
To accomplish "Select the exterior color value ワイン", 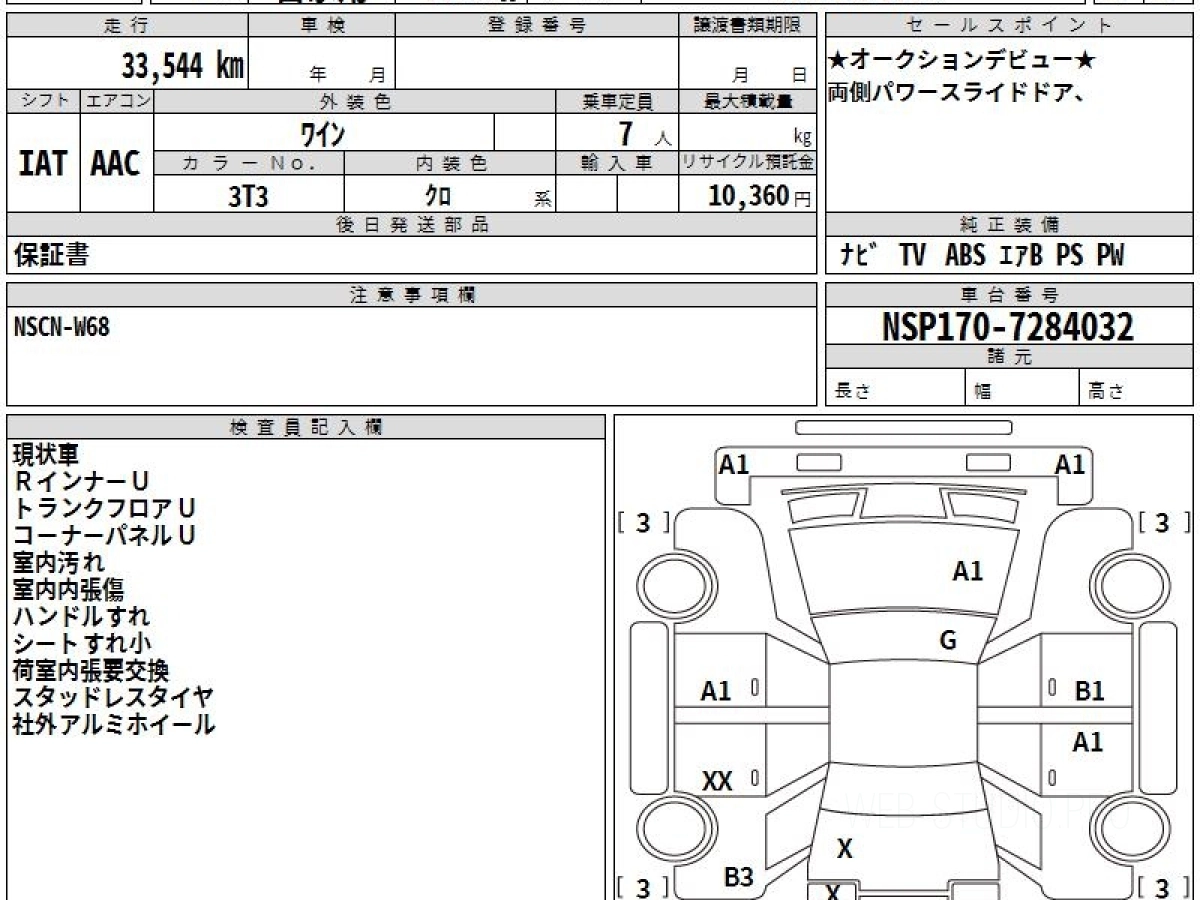I will 323,133.
